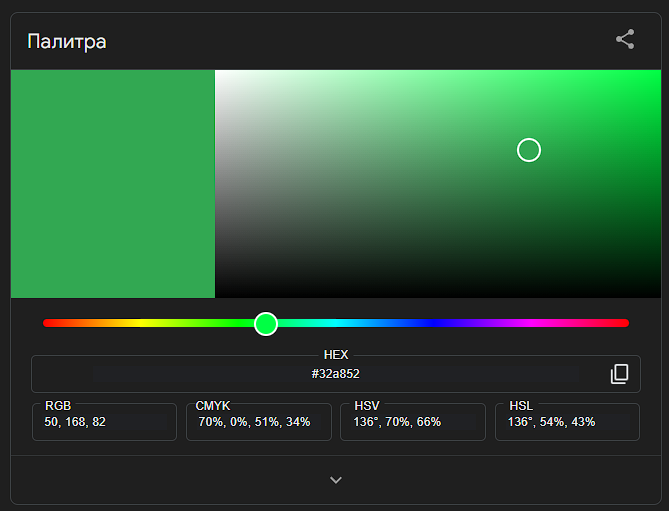Click the share icon in Палитра header
Image resolution: width=669 pixels, height=511 pixels.
(x=625, y=39)
